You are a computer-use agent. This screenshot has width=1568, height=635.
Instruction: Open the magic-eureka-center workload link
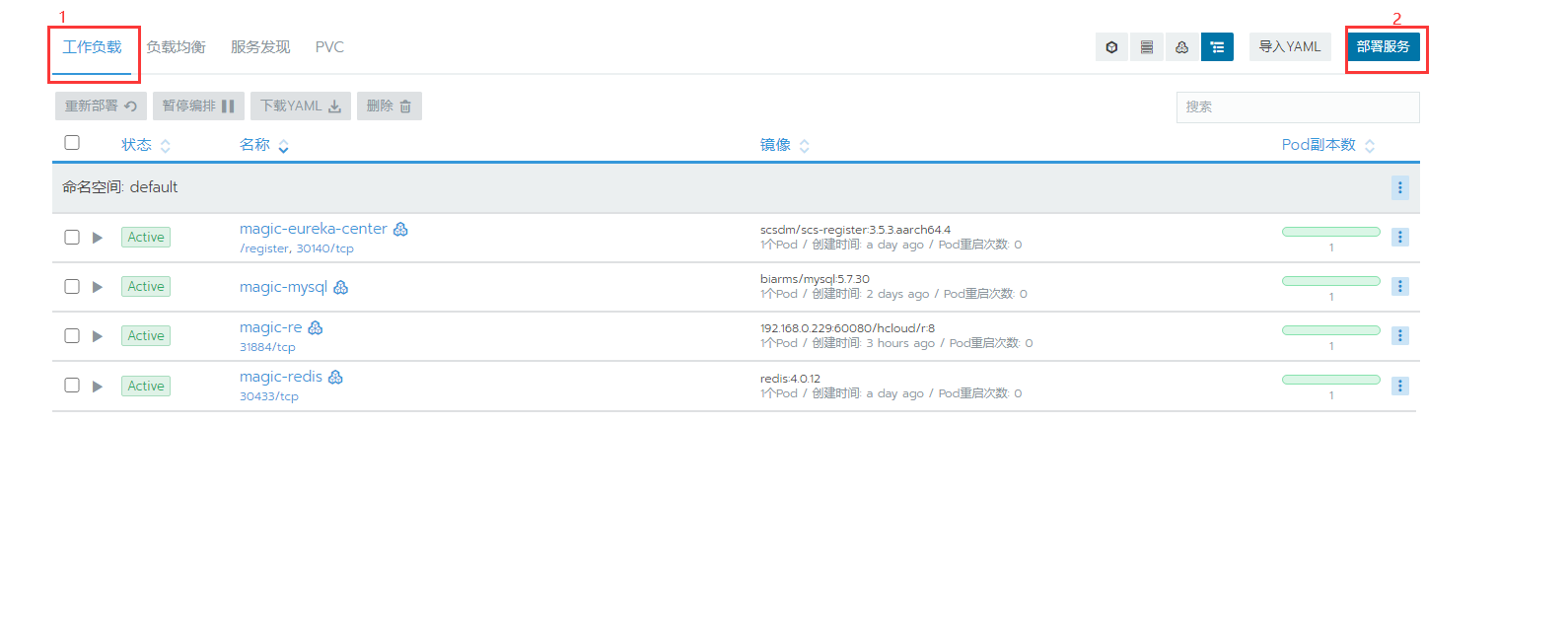314,229
